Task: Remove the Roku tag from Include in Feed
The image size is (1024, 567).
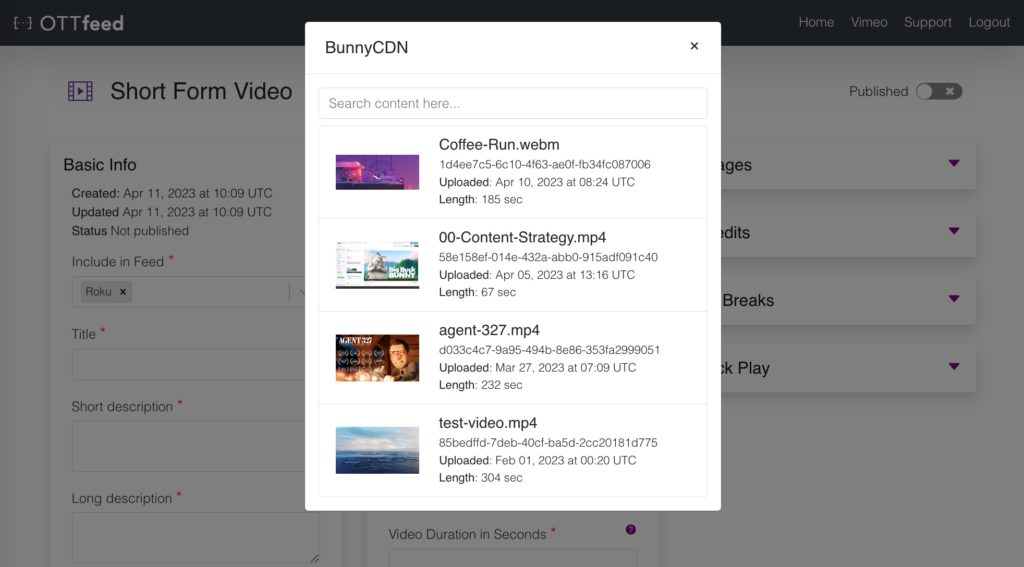Action: 123,292
